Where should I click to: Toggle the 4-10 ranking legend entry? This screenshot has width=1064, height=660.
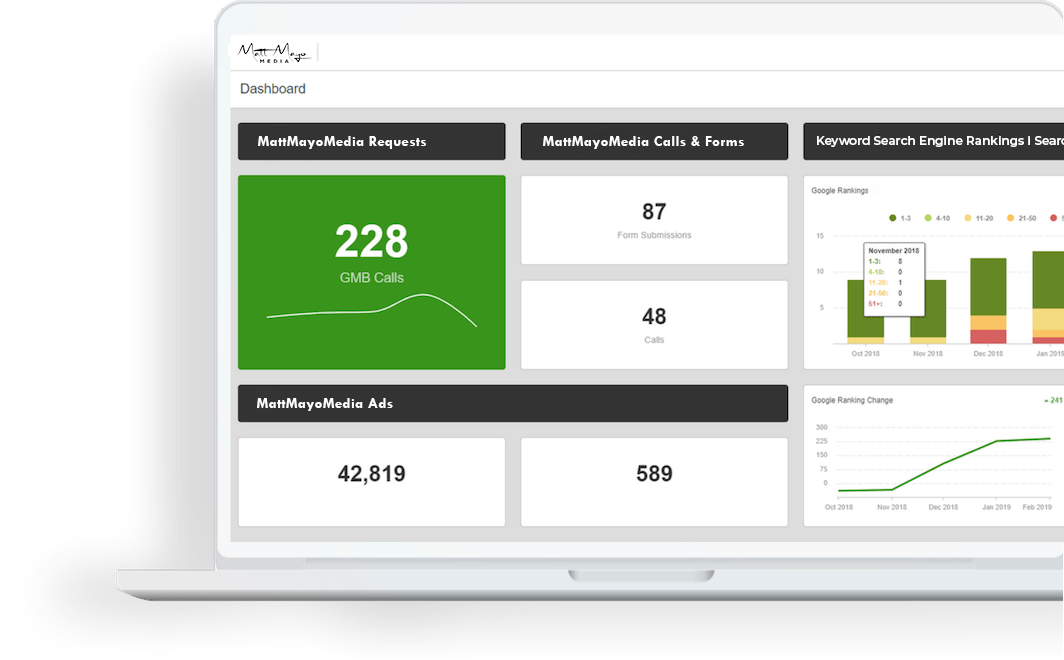[936, 217]
